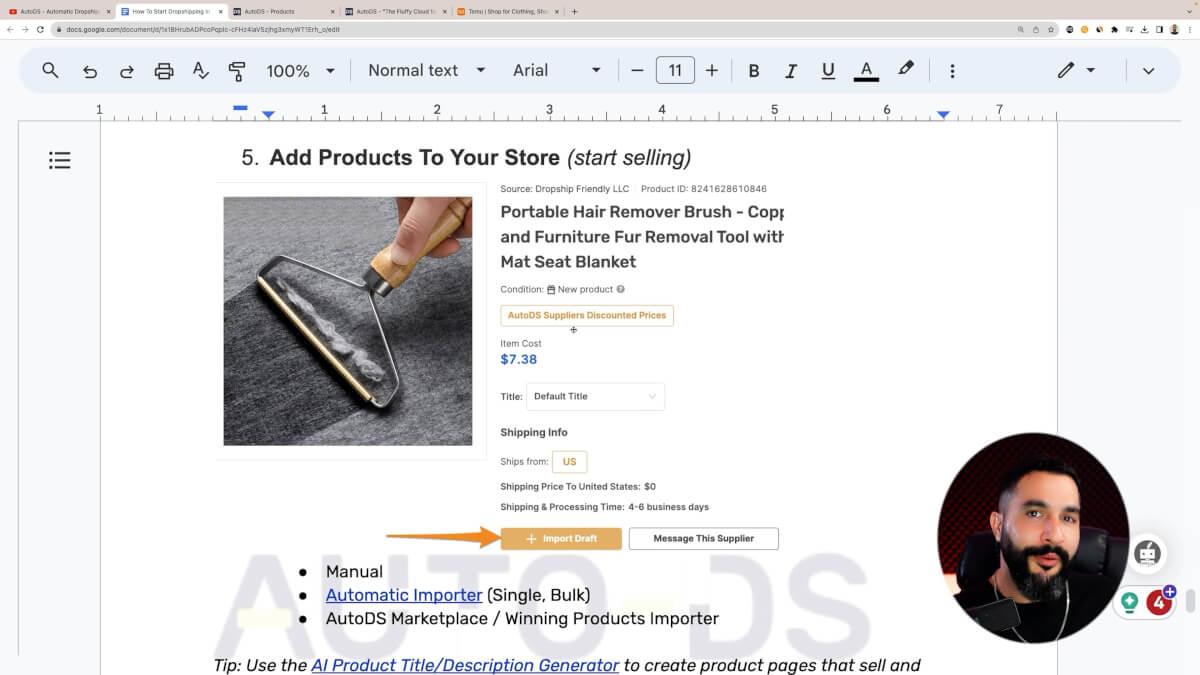This screenshot has width=1200, height=675.
Task: Undo the last edit
Action: tap(90, 70)
